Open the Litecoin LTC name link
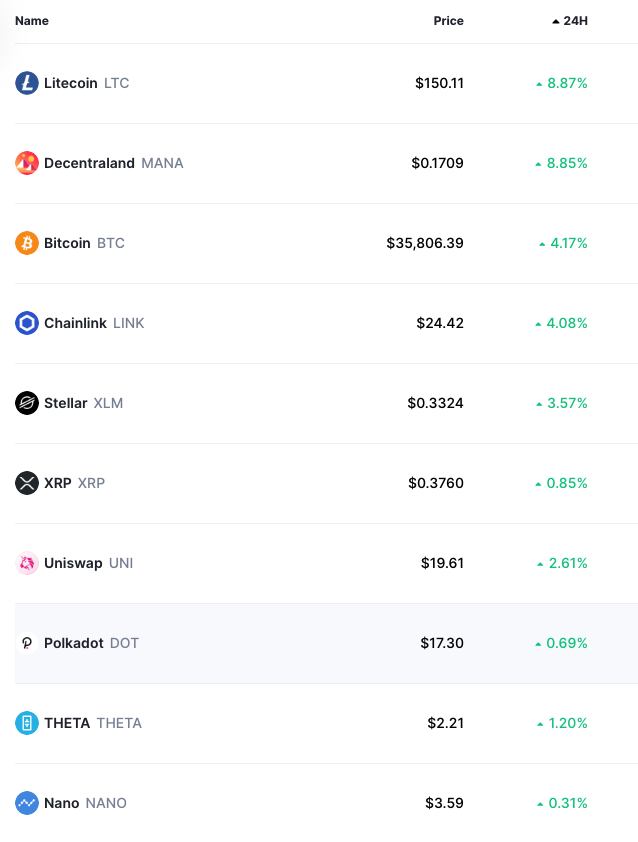 point(86,83)
